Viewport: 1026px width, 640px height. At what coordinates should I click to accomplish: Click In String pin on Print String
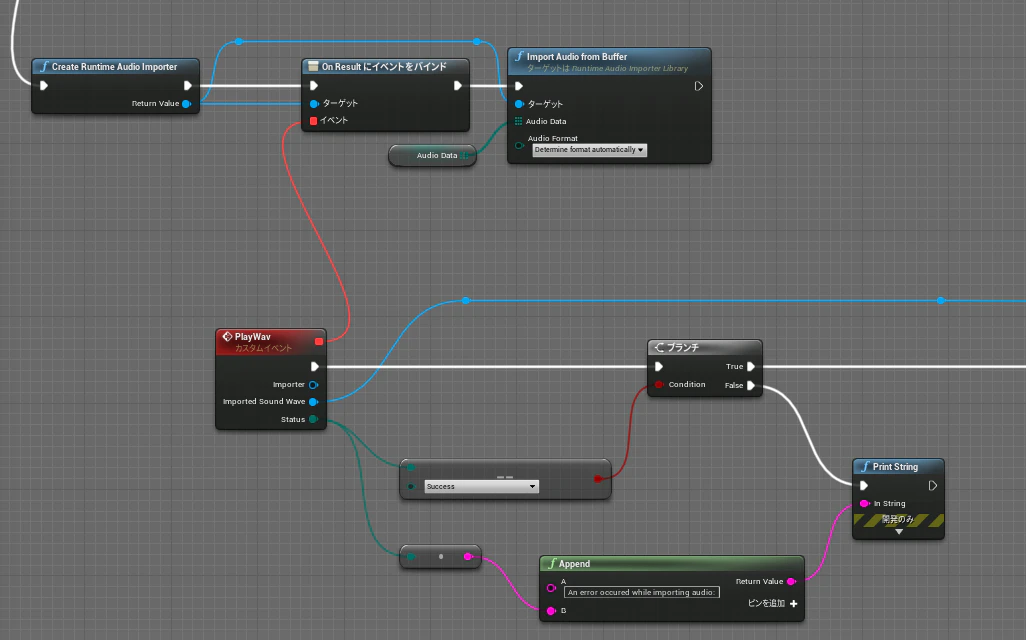click(x=864, y=503)
